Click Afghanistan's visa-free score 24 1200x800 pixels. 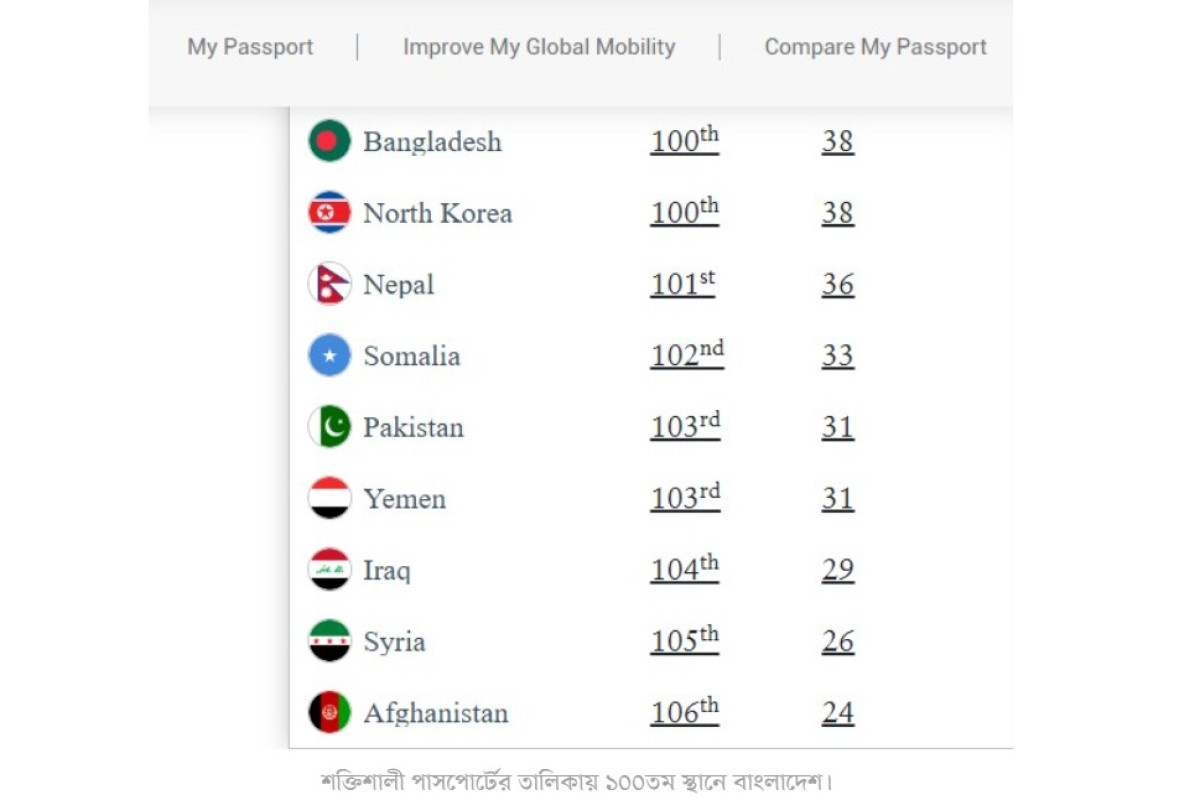click(837, 713)
